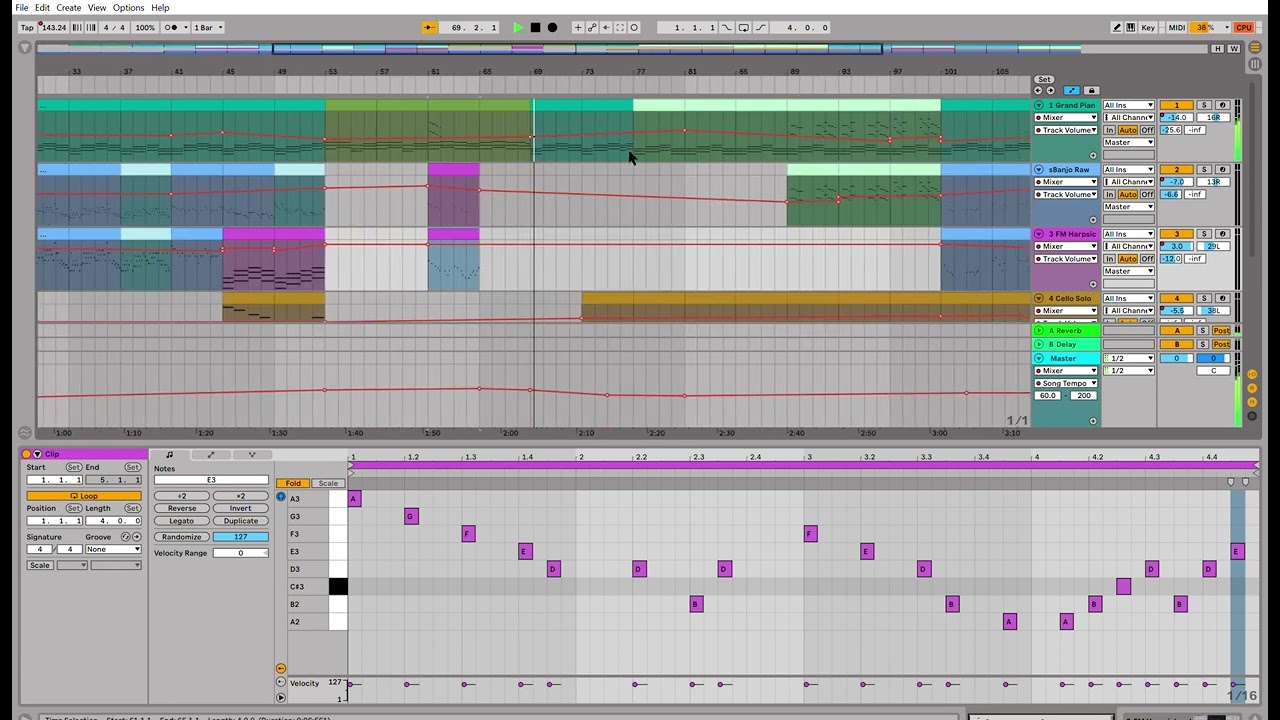This screenshot has width=1280, height=720.
Task: Click the Punch-Out switch icon
Action: [x=761, y=28]
